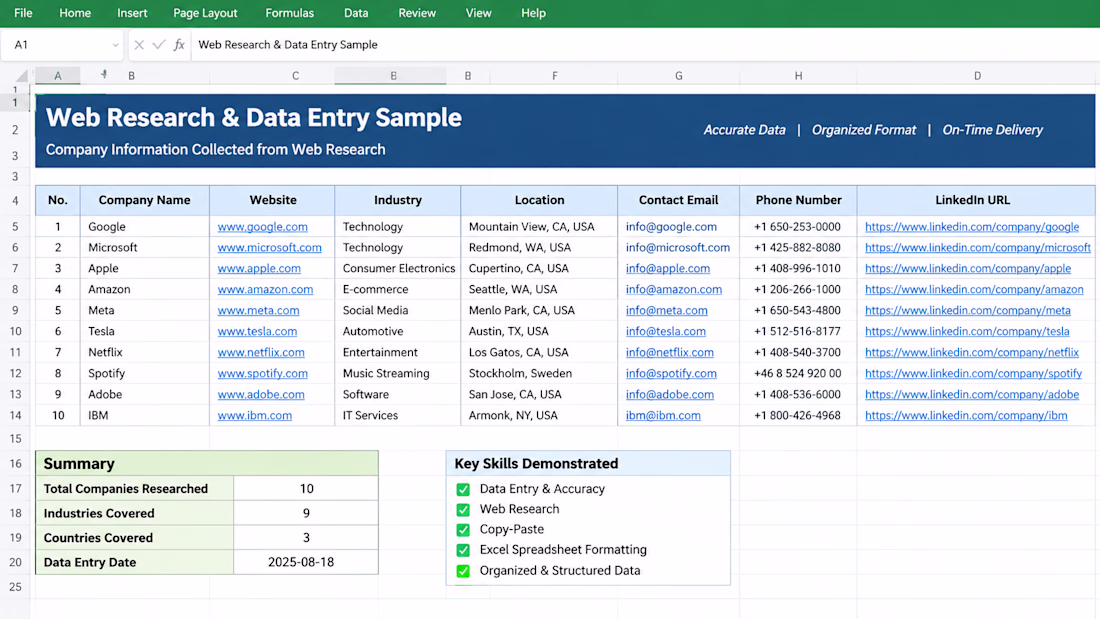
Task: Open the Help ribbon tab
Action: [x=533, y=13]
